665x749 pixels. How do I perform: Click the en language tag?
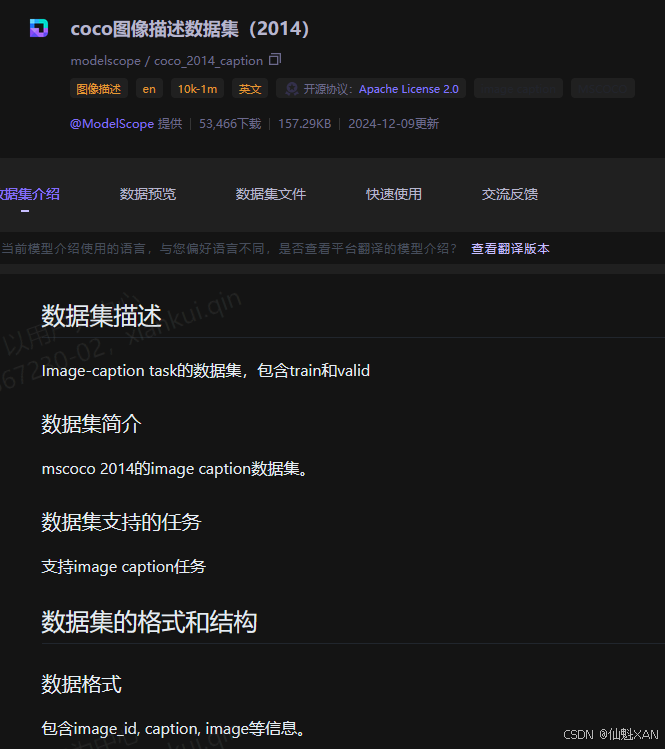[x=149, y=88]
